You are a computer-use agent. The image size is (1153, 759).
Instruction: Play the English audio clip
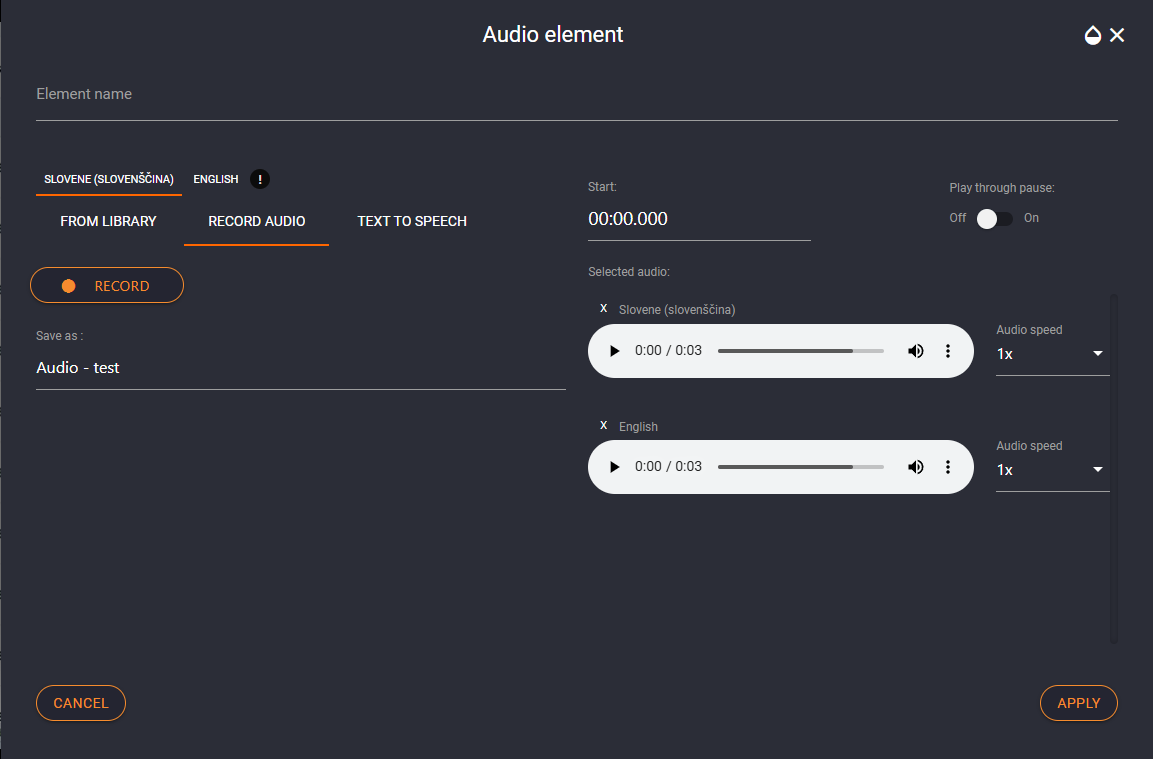pos(615,467)
